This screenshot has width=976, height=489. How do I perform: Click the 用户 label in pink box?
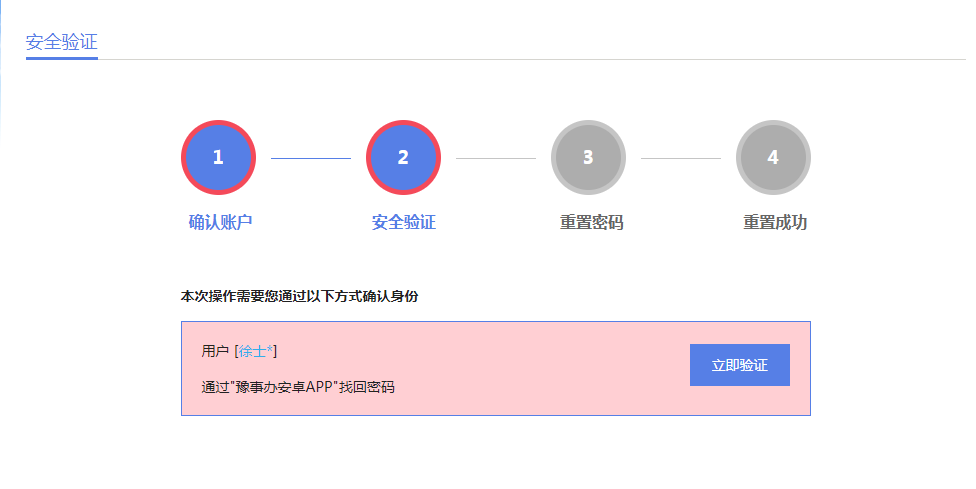215,351
